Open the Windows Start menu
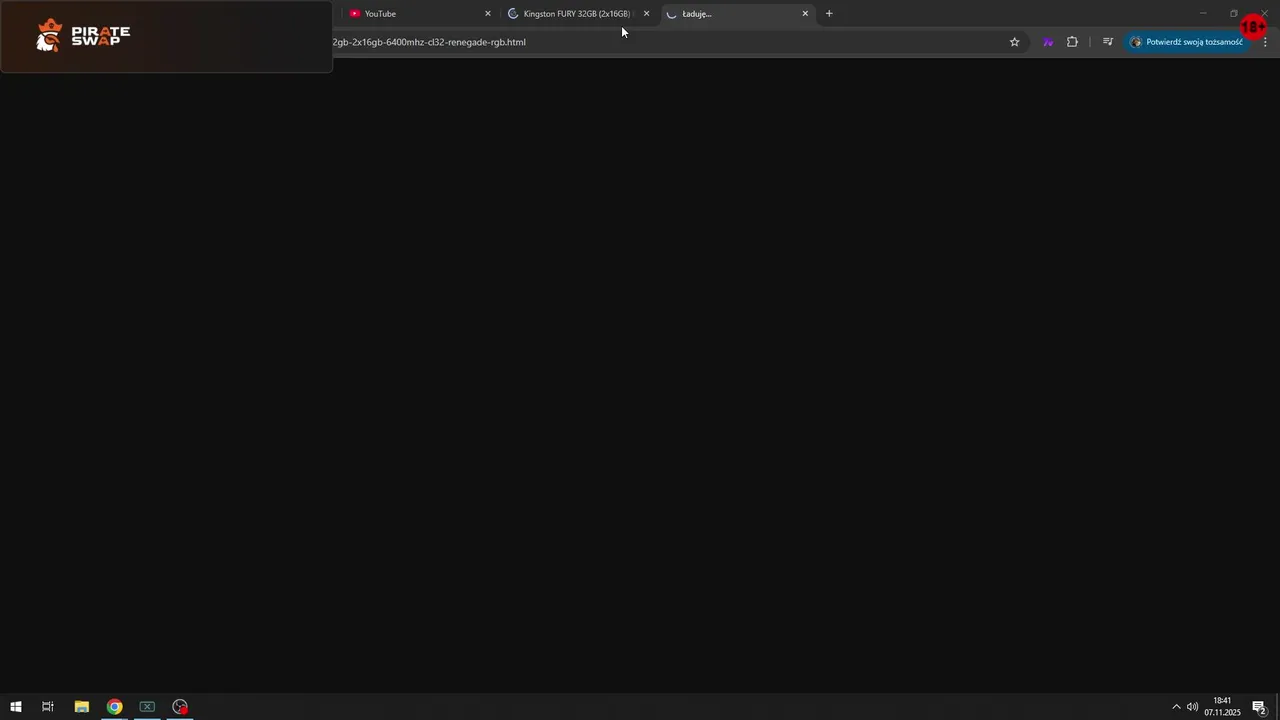Image resolution: width=1280 pixels, height=720 pixels. (15, 707)
